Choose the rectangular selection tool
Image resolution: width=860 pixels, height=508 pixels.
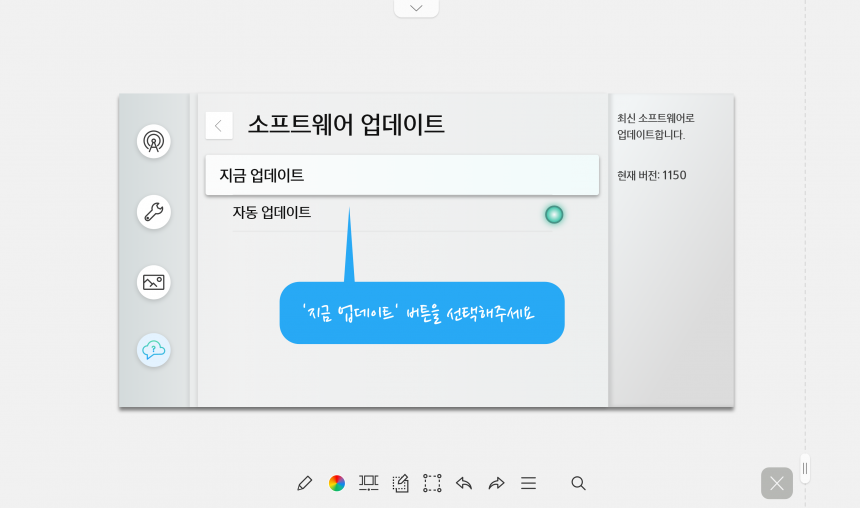pos(432,483)
